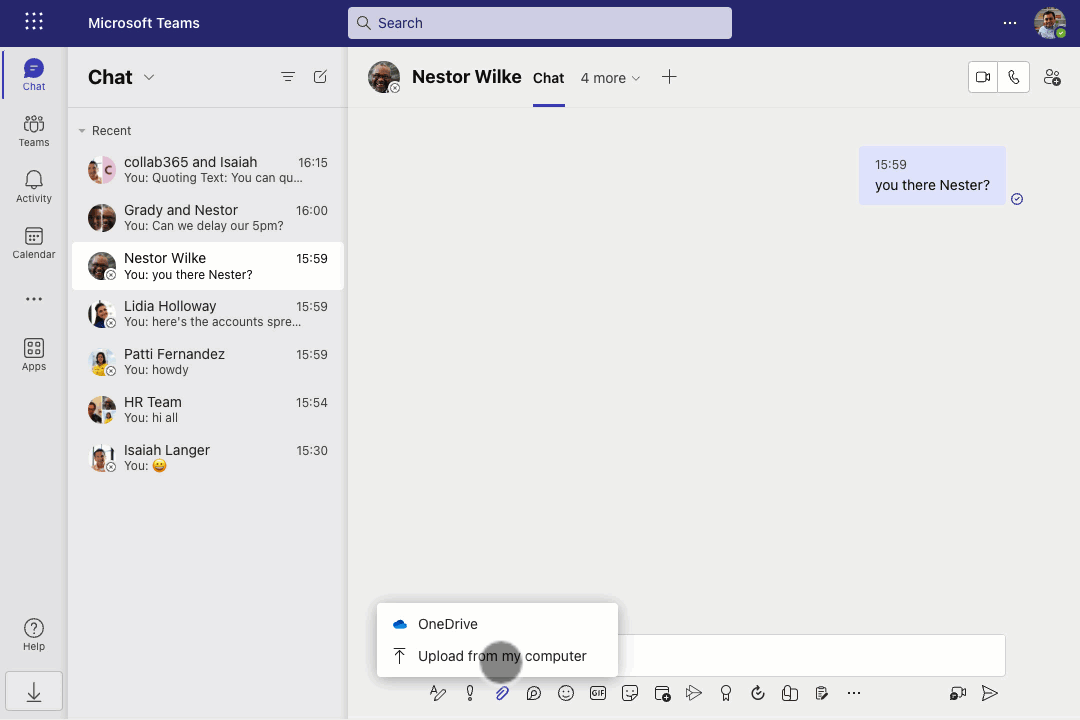Viewport: 1080px width, 720px height.
Task: Open the Chat list filter
Action: tap(288, 76)
